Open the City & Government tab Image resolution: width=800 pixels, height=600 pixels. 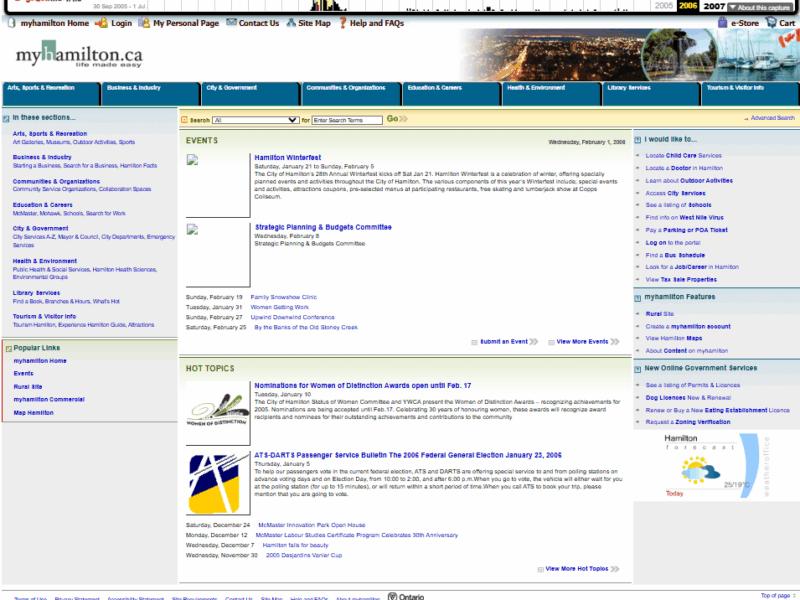click(250, 93)
